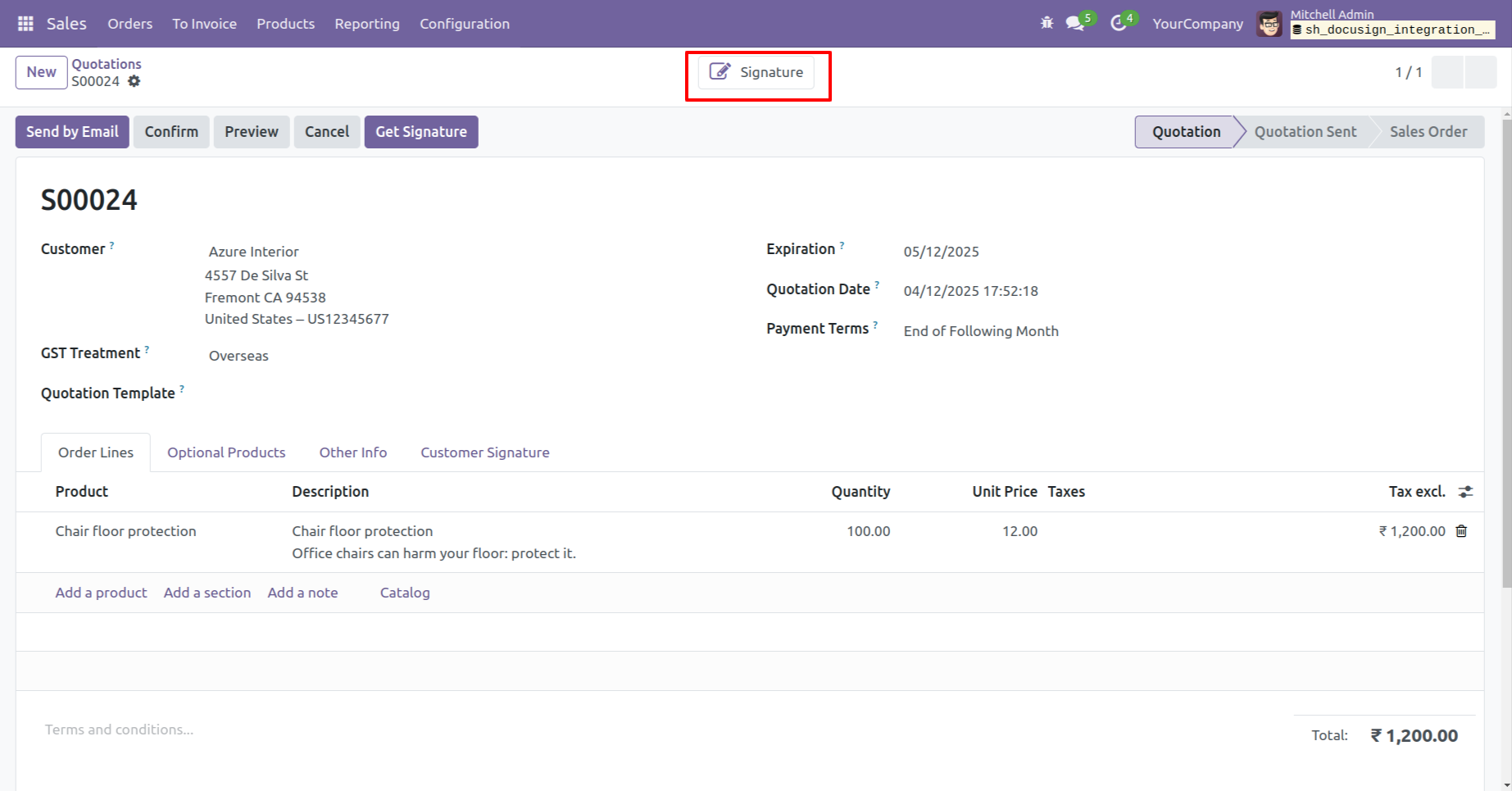Click the Signature smart button
This screenshot has height=791, width=1512.
[756, 72]
